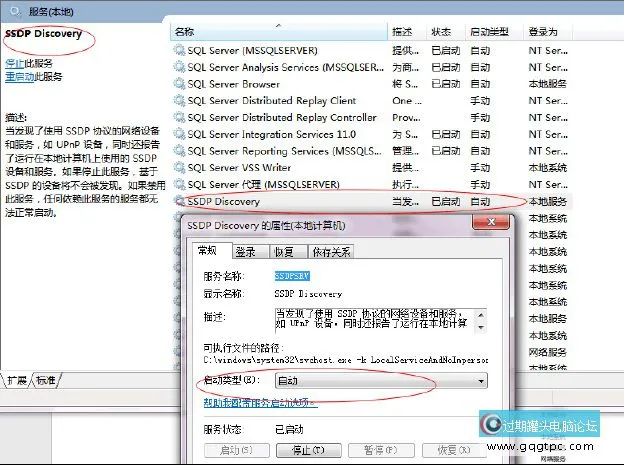This screenshot has width=624, height=465.
Task: Click the SSDP Discovery service gear icon
Action: click(x=179, y=201)
